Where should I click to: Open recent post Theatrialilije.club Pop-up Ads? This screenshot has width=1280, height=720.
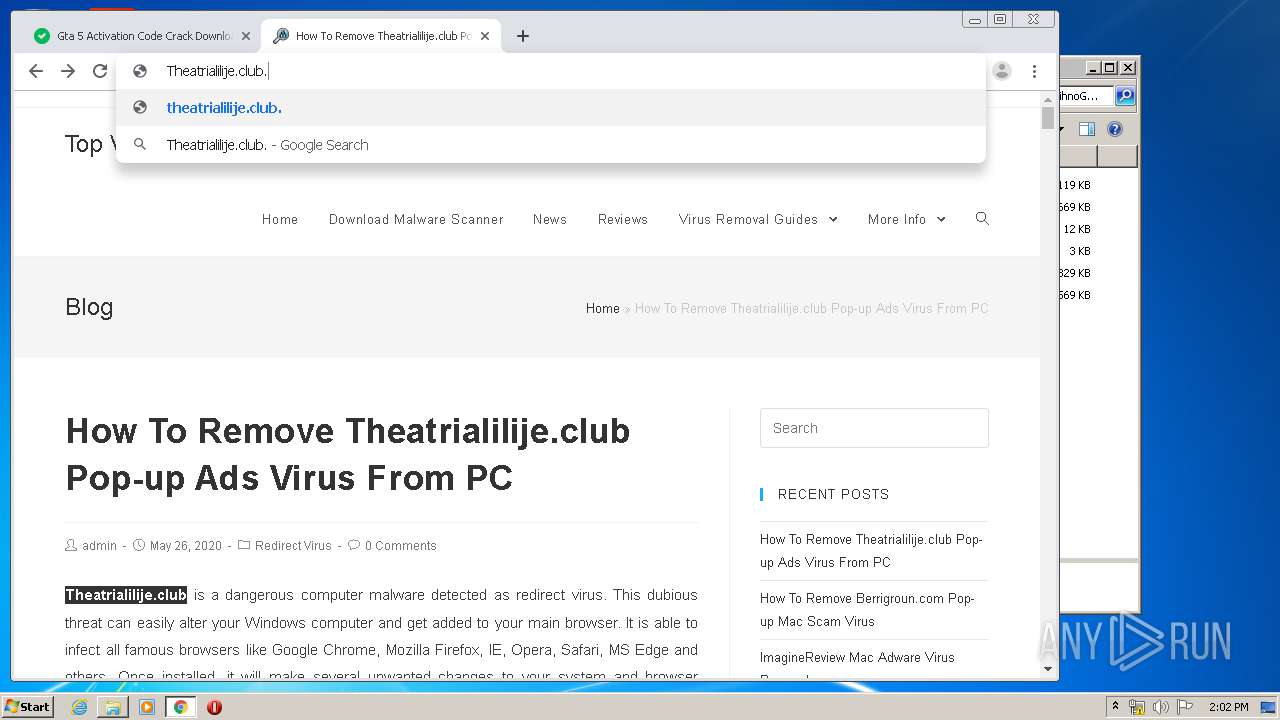pyautogui.click(x=871, y=551)
